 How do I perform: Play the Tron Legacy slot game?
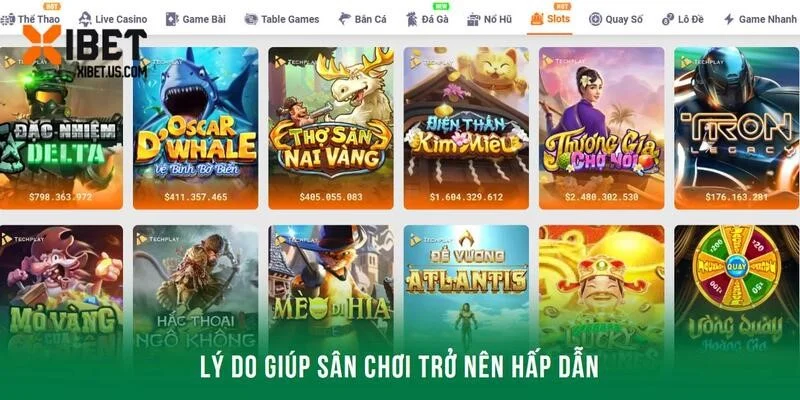737,128
